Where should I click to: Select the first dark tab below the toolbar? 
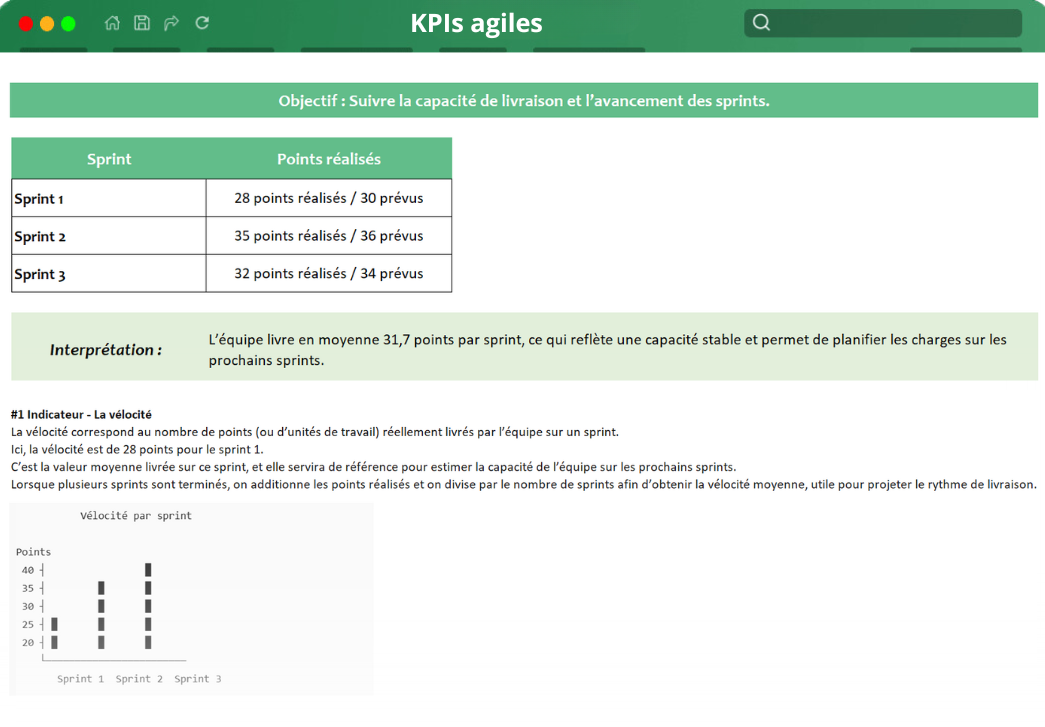52,51
